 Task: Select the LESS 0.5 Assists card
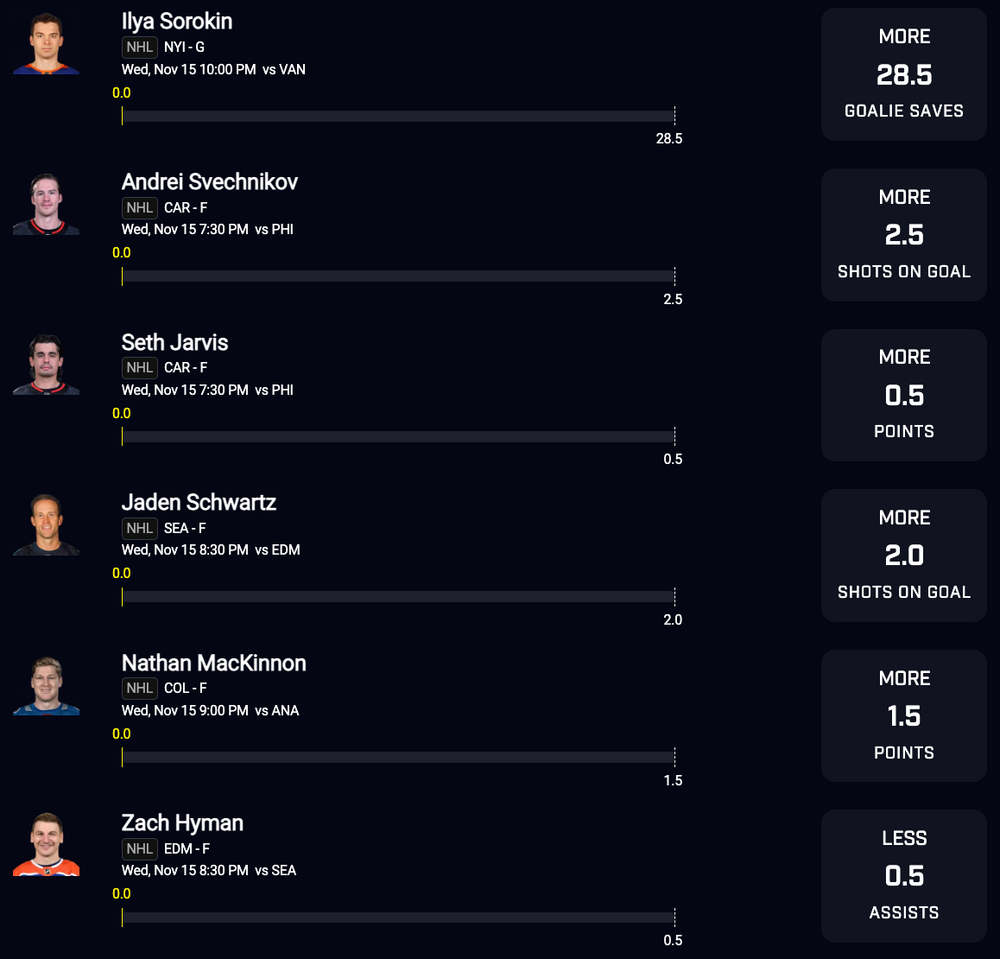[x=904, y=876]
